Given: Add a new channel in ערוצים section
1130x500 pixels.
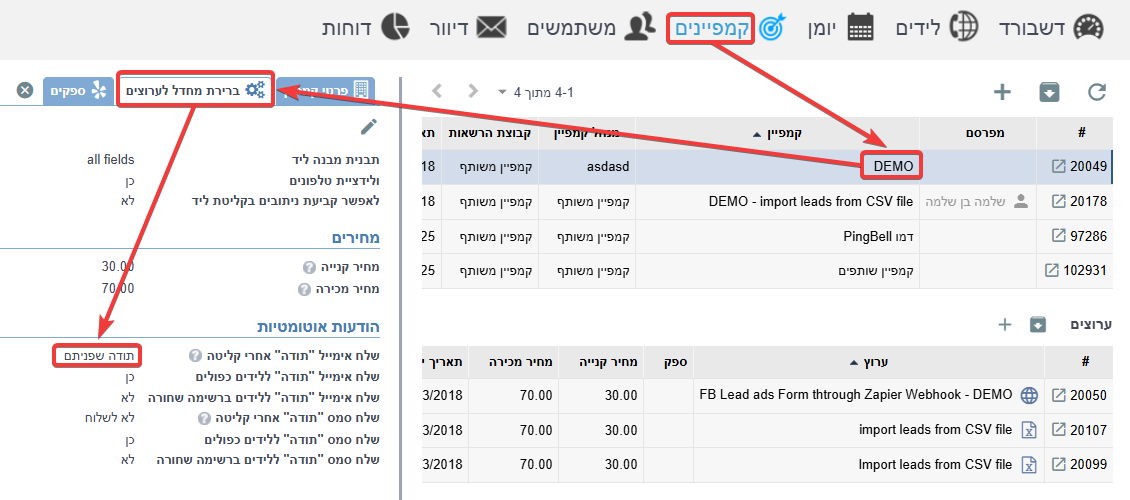Looking at the screenshot, I should [1005, 324].
